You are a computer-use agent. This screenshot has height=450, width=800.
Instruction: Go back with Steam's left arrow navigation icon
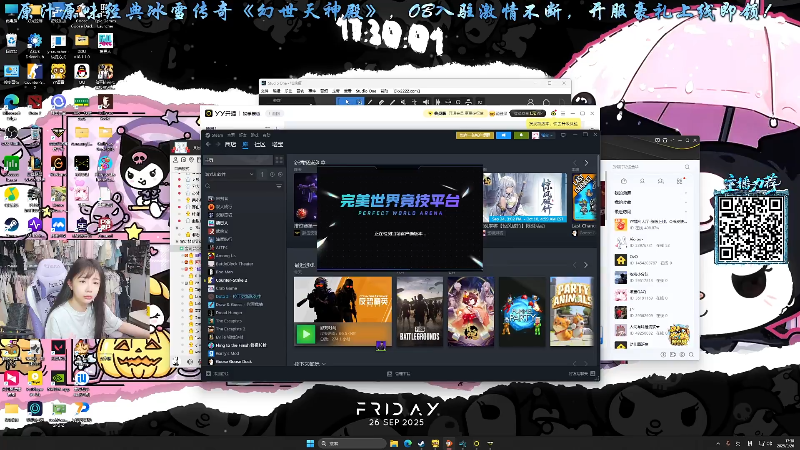(x=208, y=145)
